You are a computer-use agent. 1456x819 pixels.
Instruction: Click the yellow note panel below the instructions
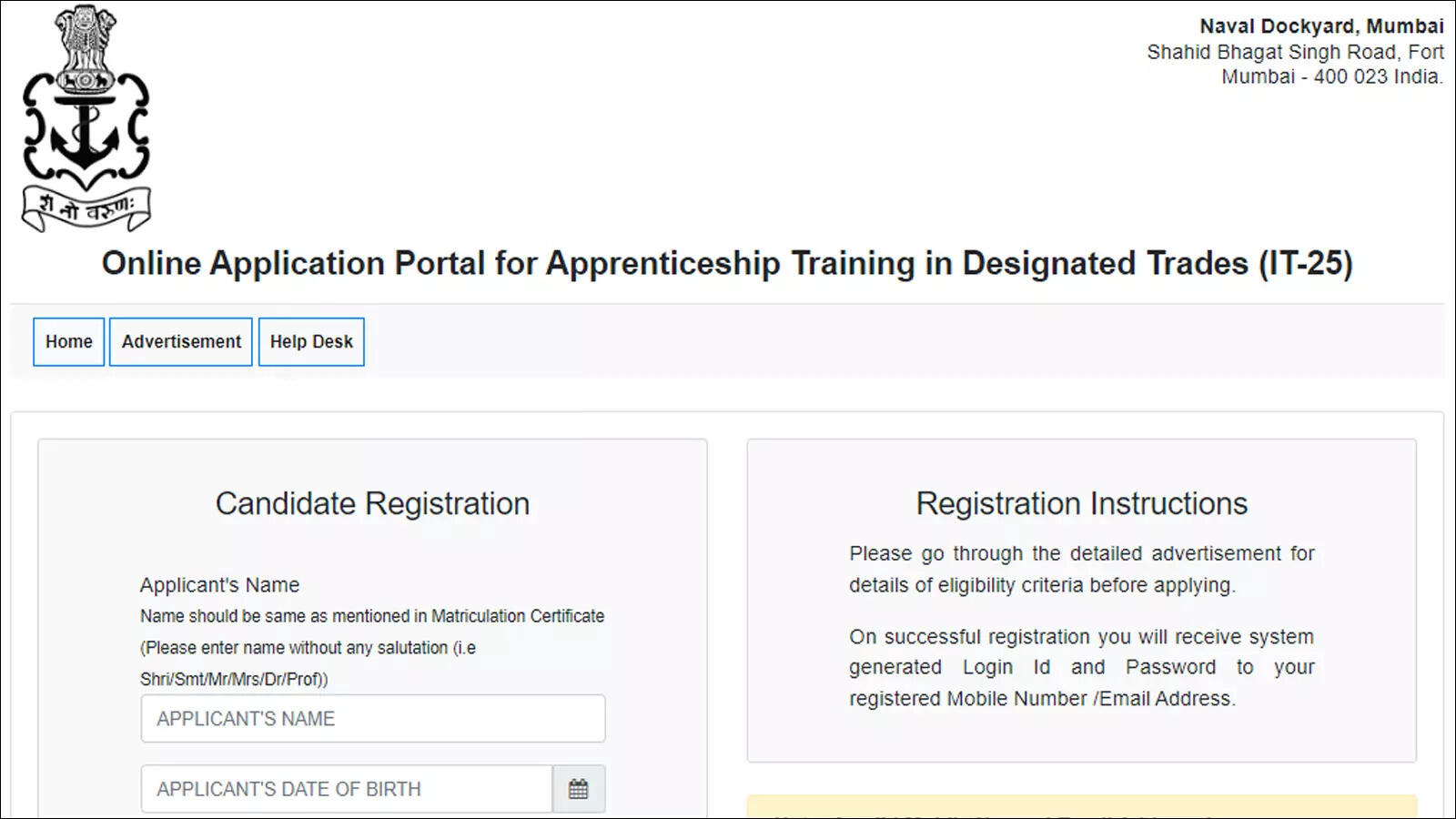pyautogui.click(x=1082, y=806)
